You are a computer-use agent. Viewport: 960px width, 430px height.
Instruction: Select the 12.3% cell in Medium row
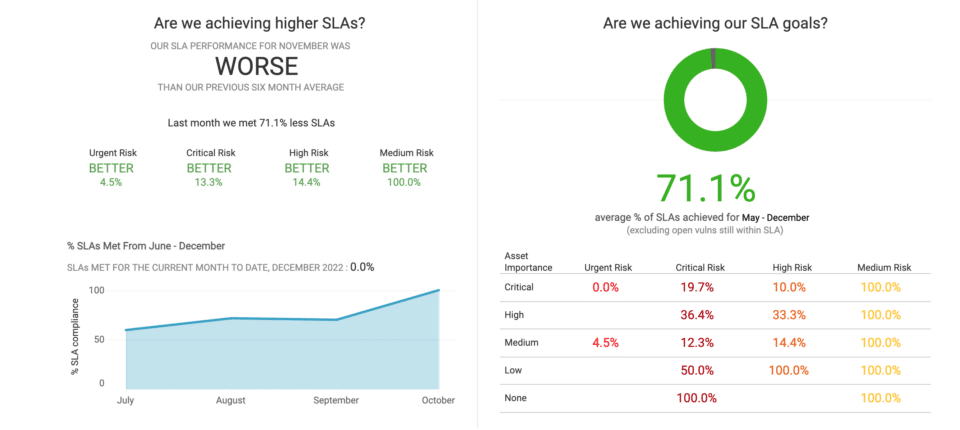[x=698, y=343]
